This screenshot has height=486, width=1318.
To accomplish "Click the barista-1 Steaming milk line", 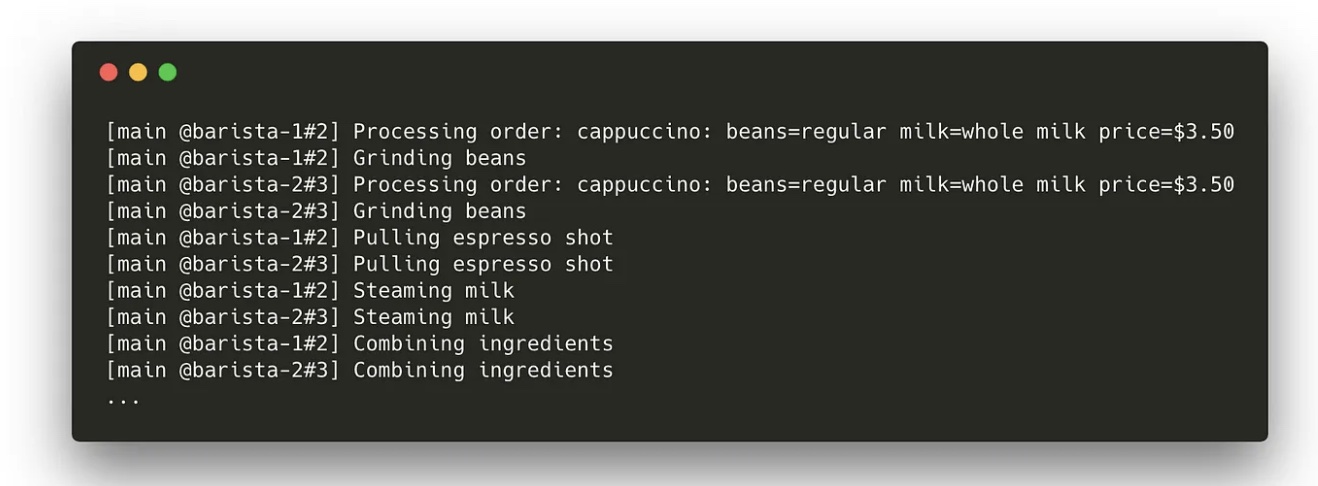I will (310, 291).
